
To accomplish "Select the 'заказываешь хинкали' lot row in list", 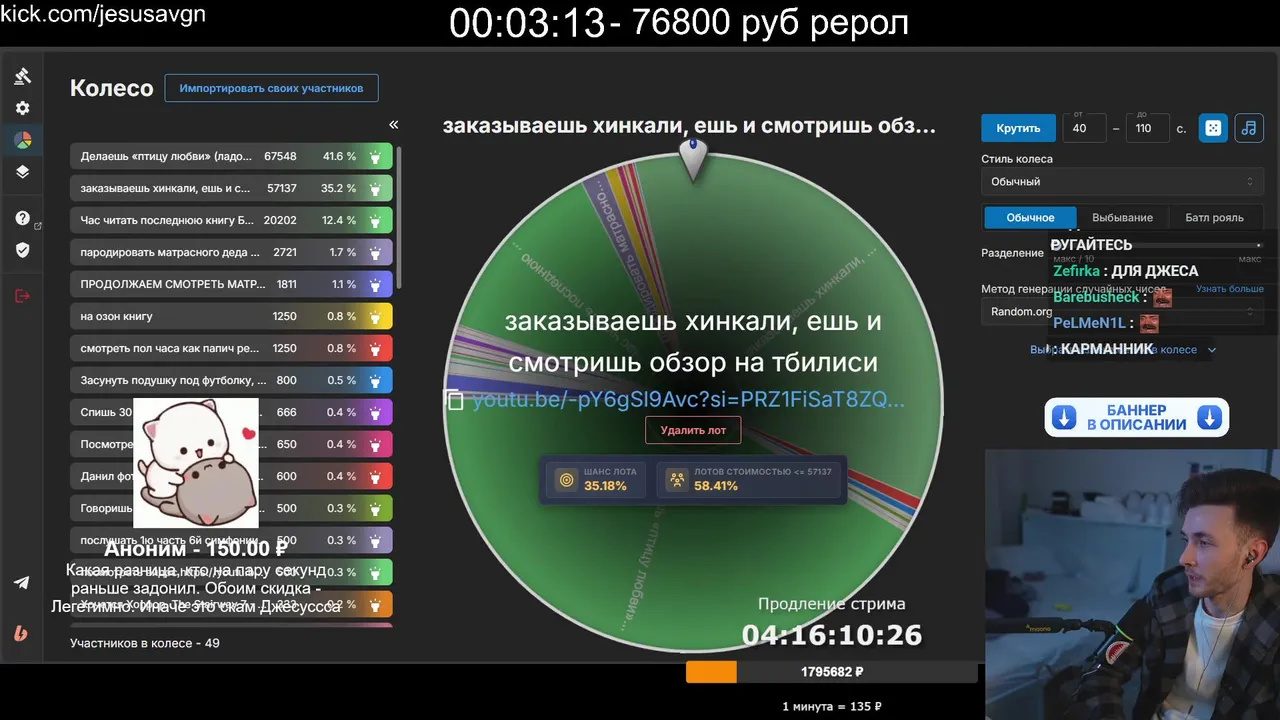I will coord(231,189).
